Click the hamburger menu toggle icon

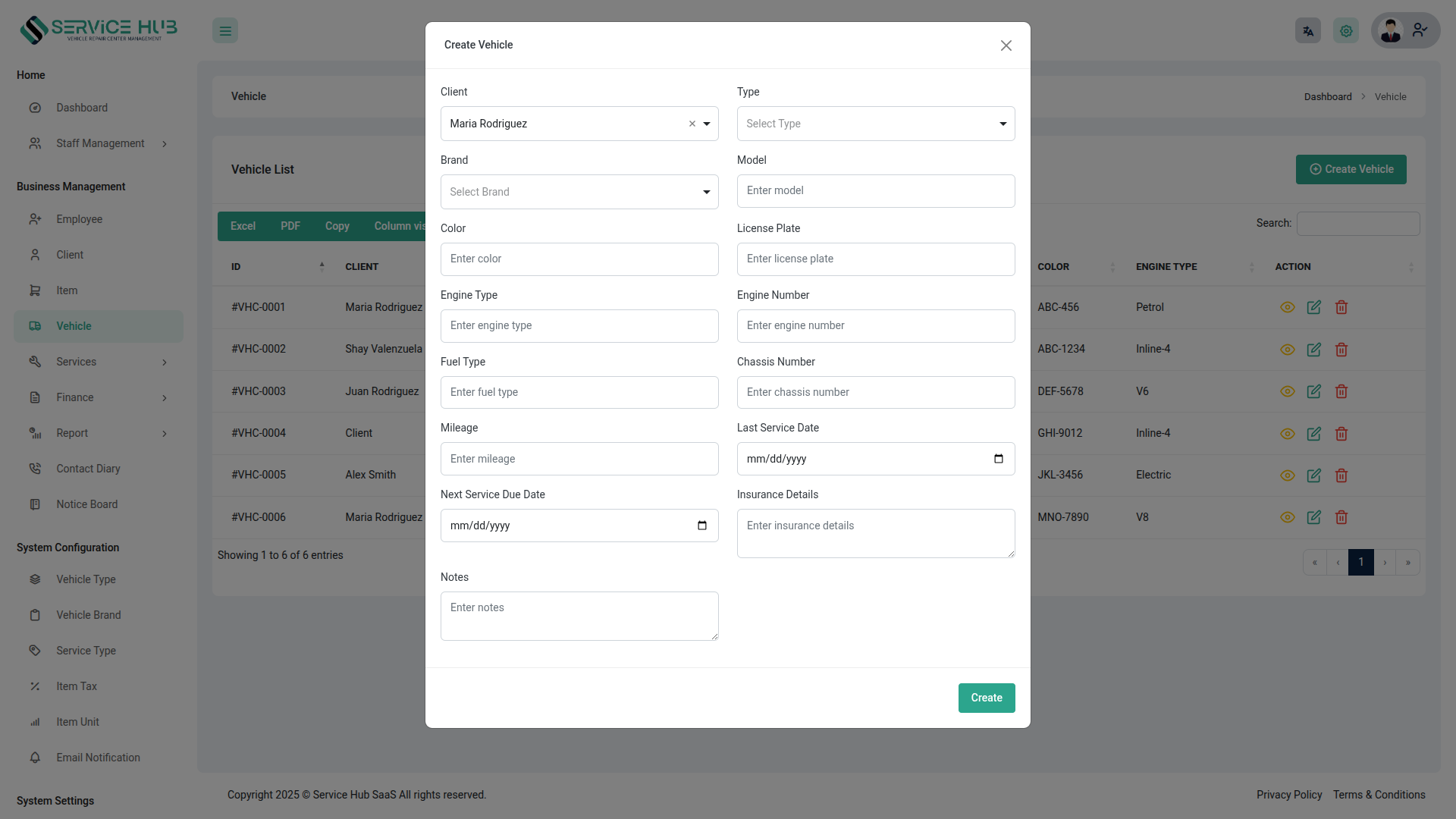tap(225, 31)
